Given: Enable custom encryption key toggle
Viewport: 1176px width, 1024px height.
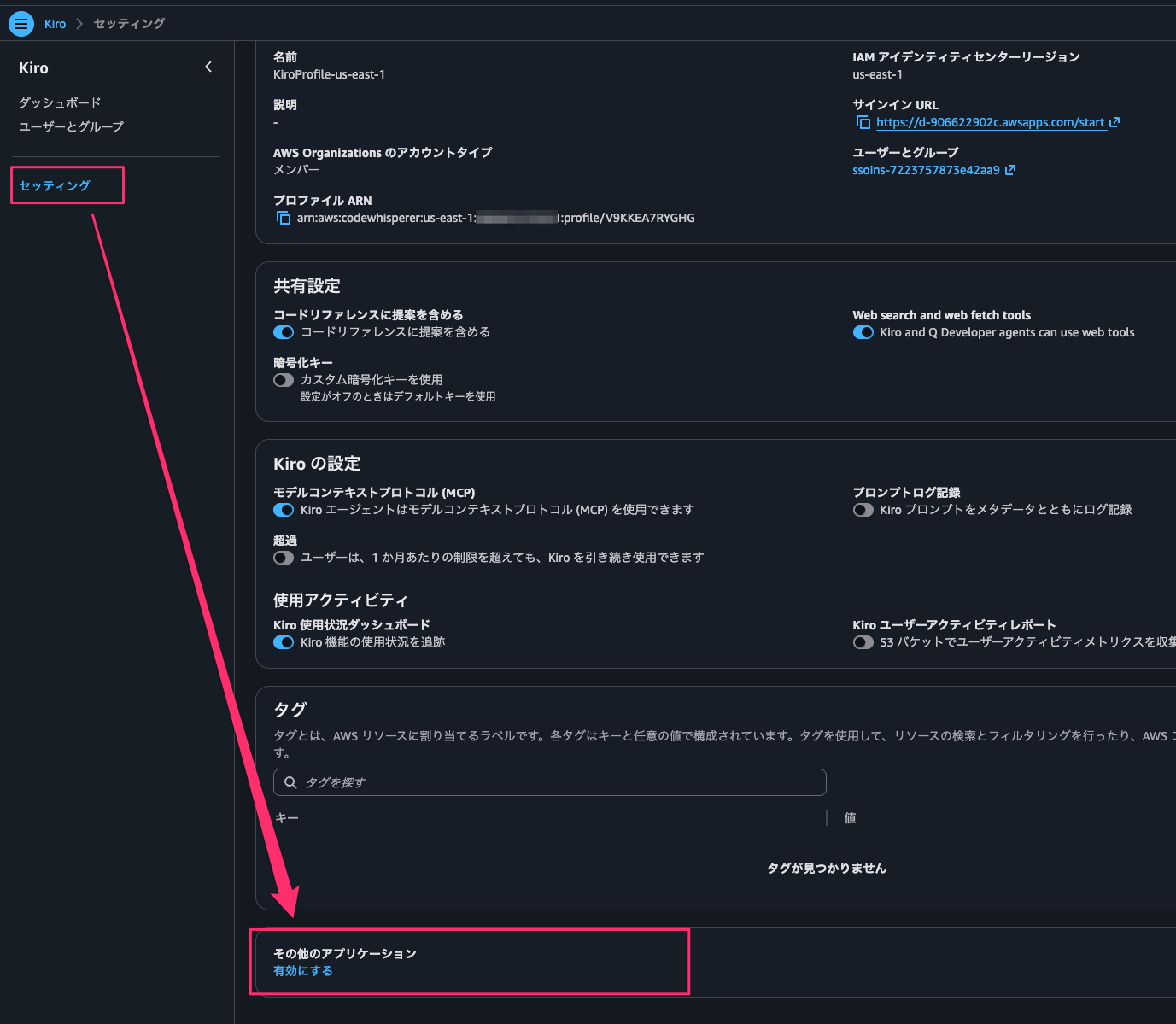Looking at the screenshot, I should pos(284,380).
